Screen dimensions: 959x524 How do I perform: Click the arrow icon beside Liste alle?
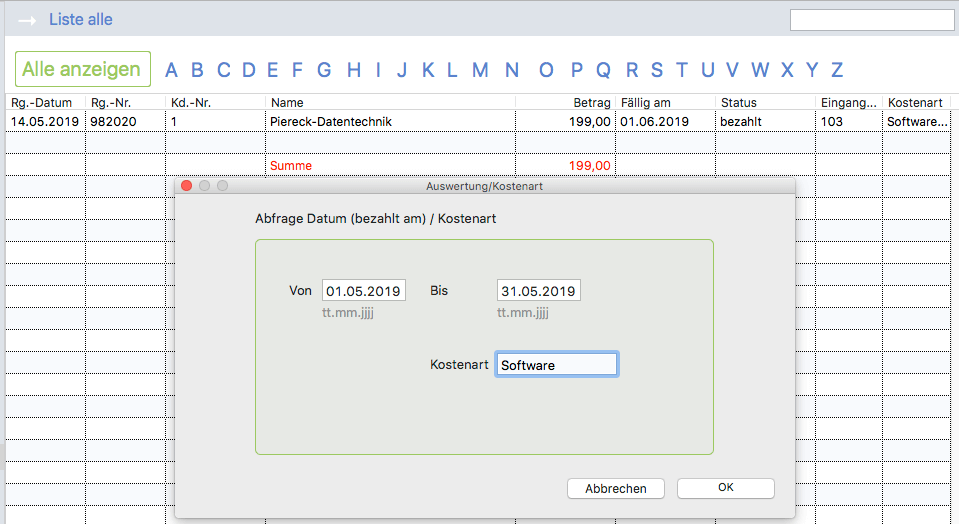coord(27,20)
